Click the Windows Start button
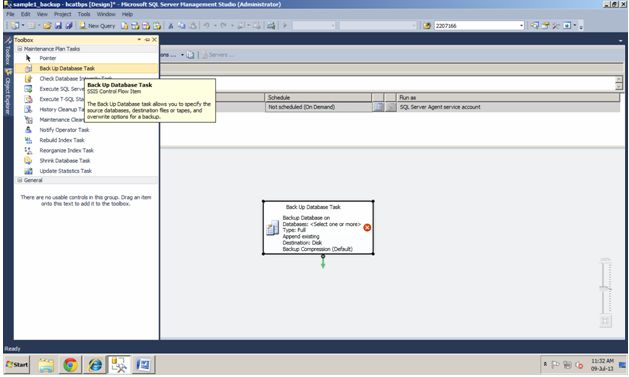Image resolution: width=629 pixels, height=377 pixels. point(17,365)
